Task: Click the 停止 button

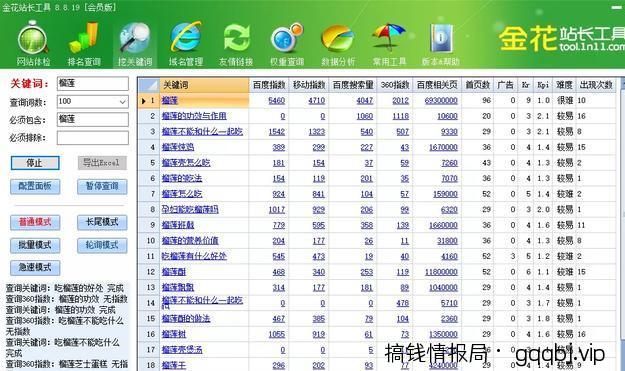Action: (x=35, y=163)
